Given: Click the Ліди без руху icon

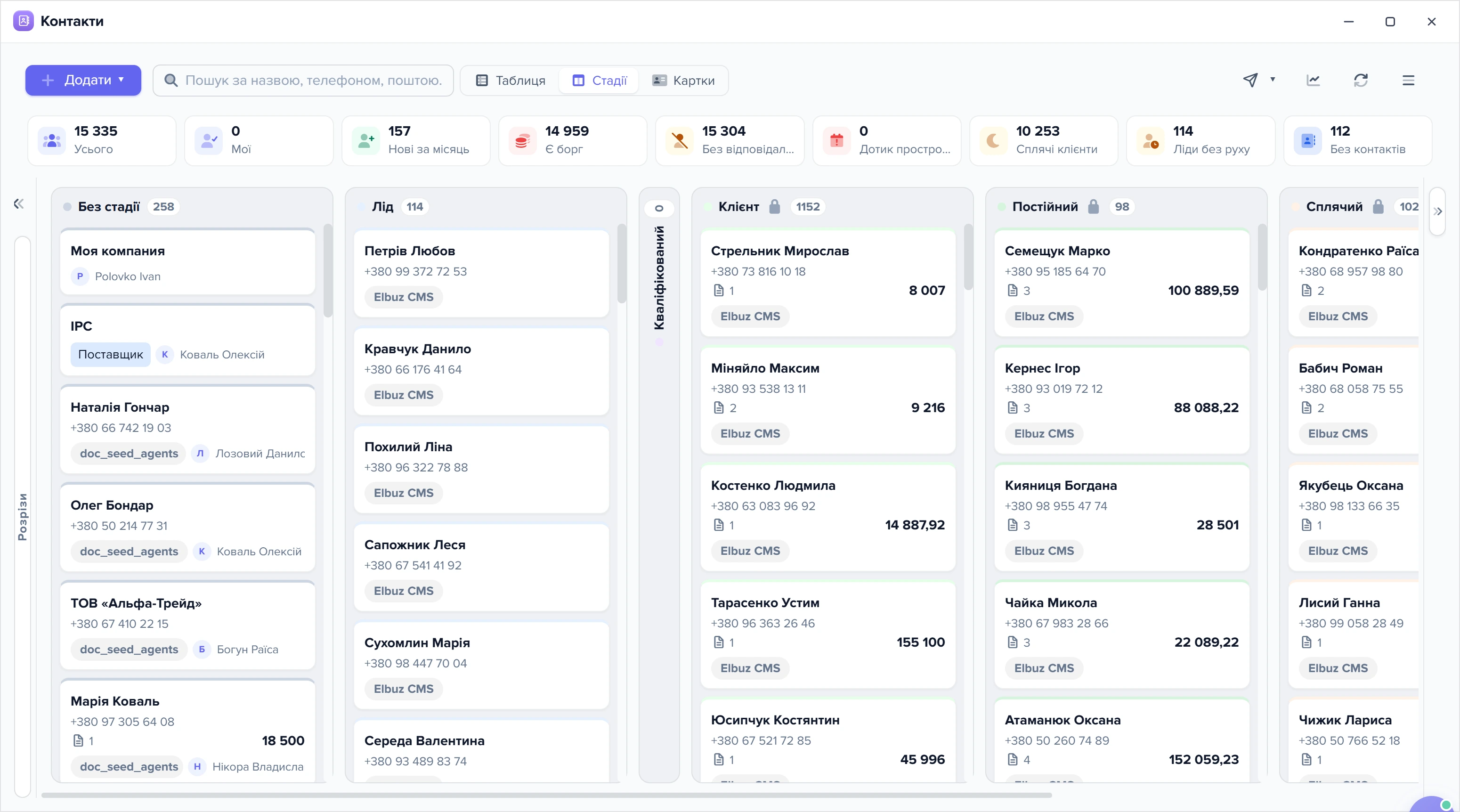Looking at the screenshot, I should click(1151, 140).
